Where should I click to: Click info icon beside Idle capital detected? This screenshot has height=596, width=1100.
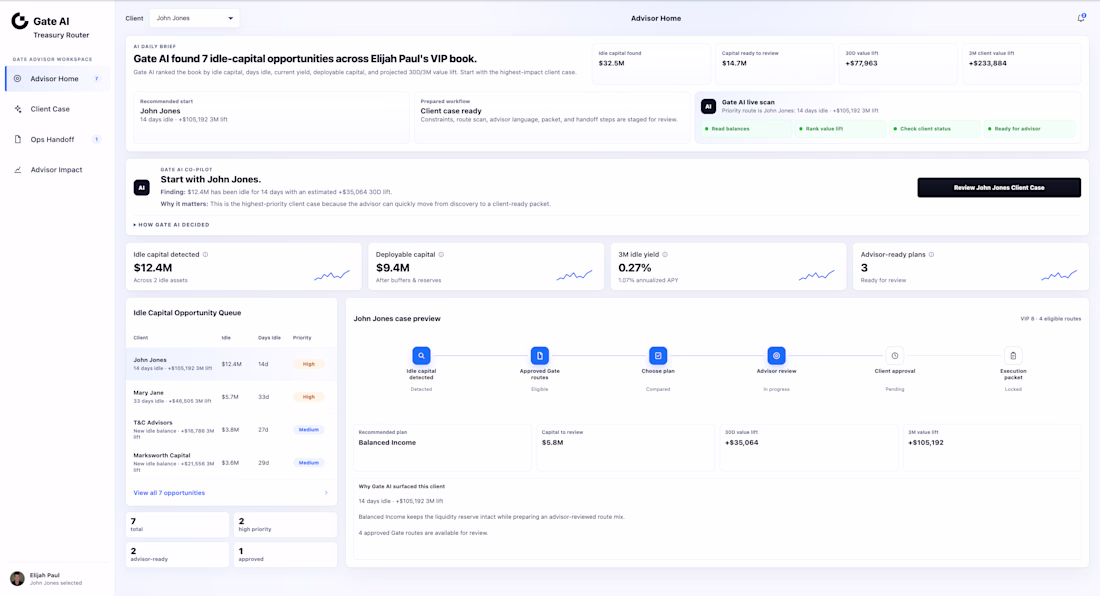(206, 255)
